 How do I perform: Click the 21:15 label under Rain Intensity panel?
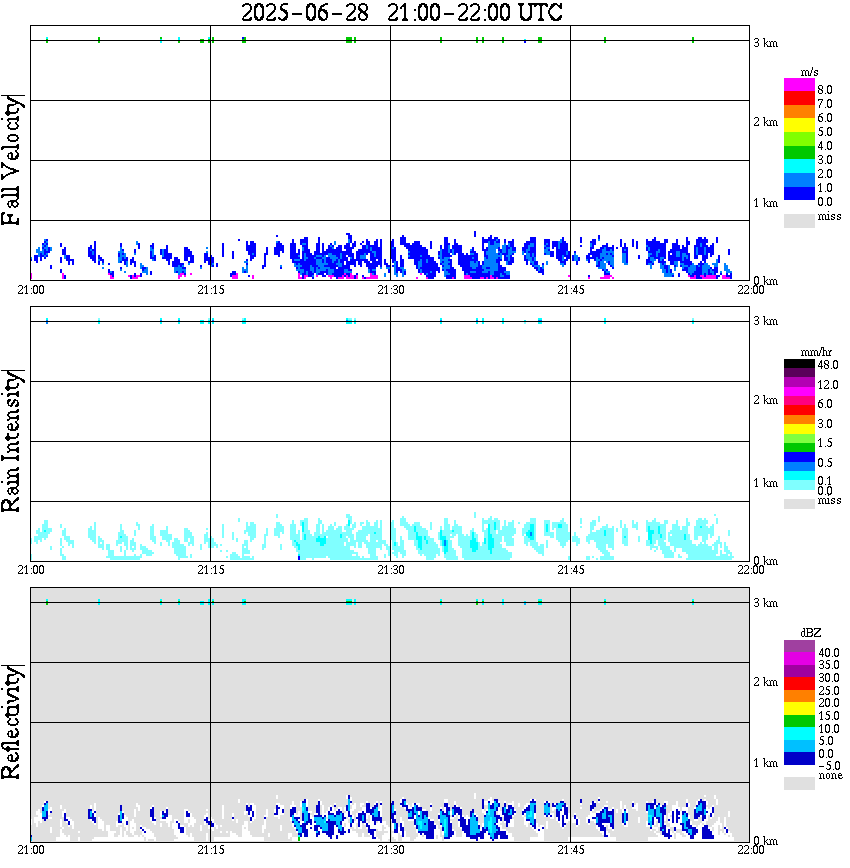click(x=211, y=570)
